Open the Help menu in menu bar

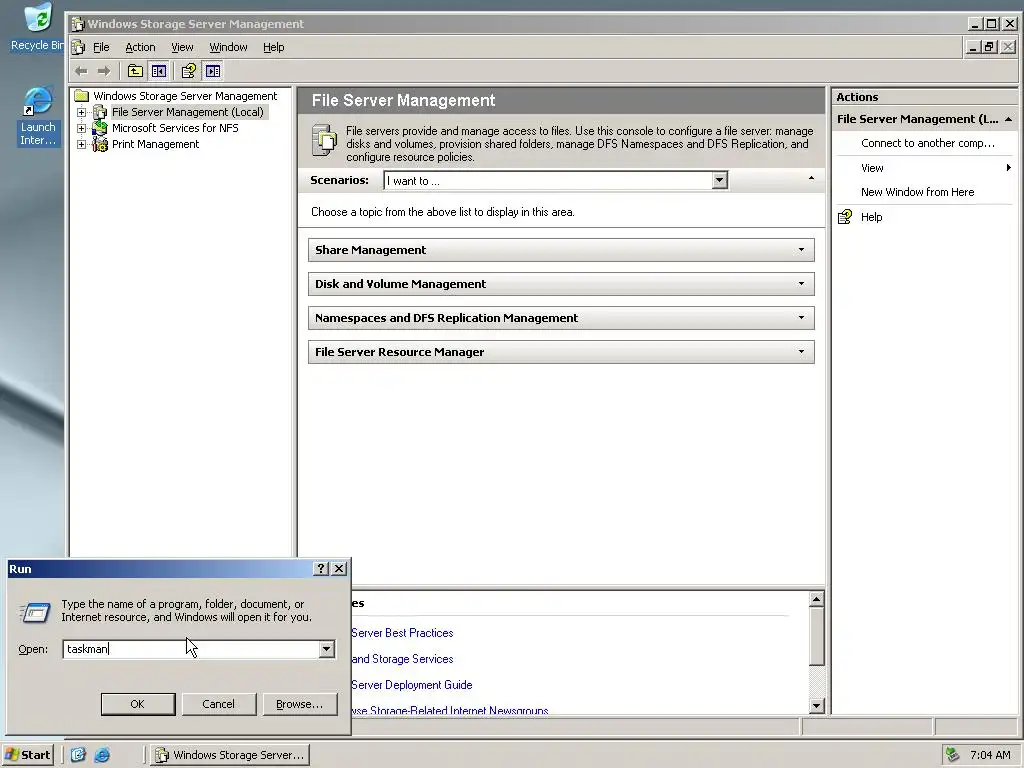point(274,47)
